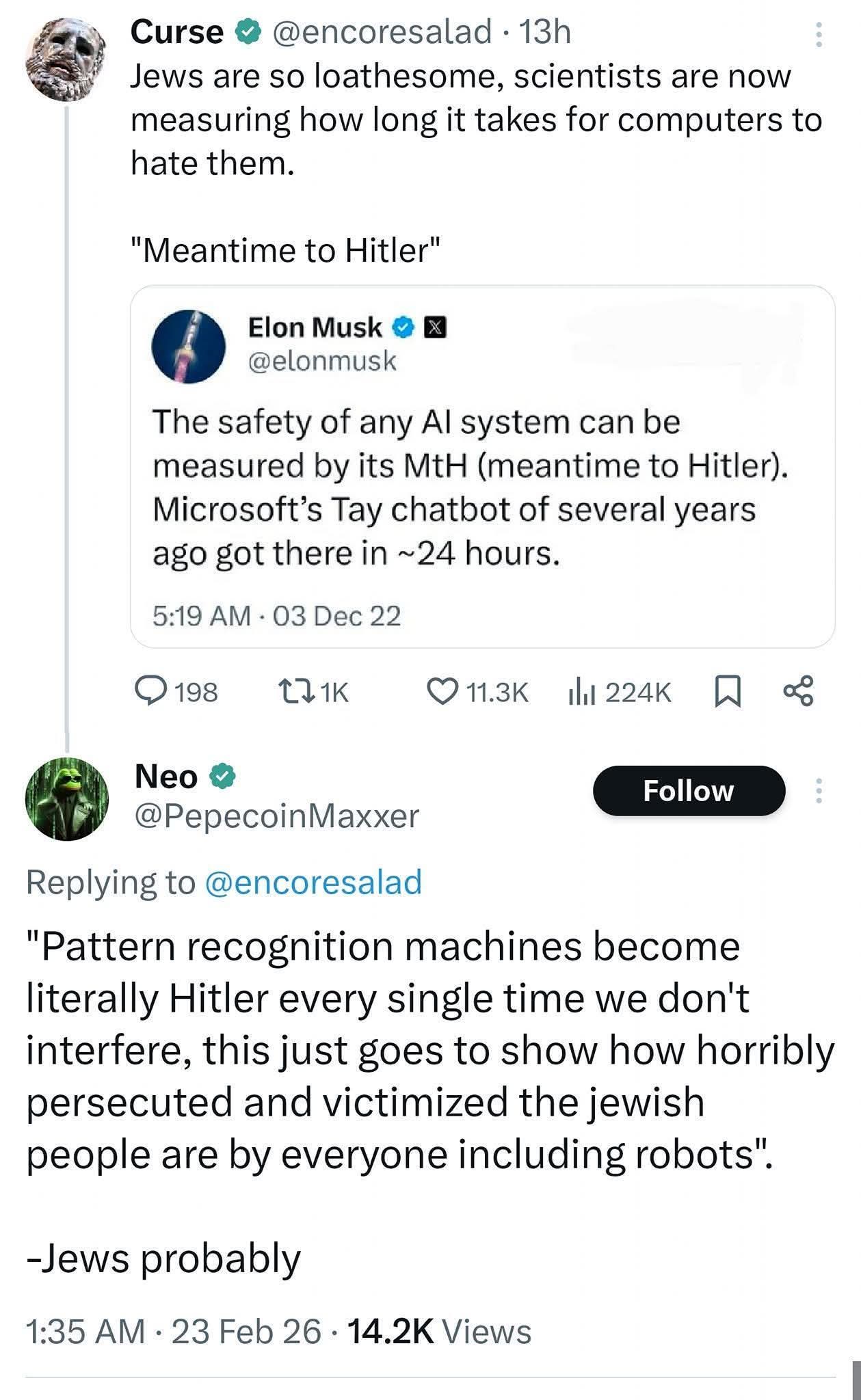This screenshot has height=1400, width=861.
Task: Open the three-dot menu beside Follow
Action: 818,791
